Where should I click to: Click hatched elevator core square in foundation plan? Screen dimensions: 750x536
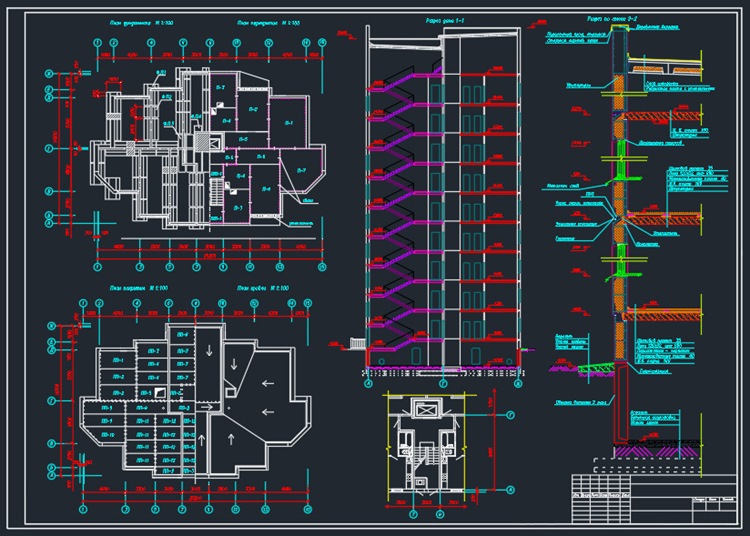click(202, 142)
